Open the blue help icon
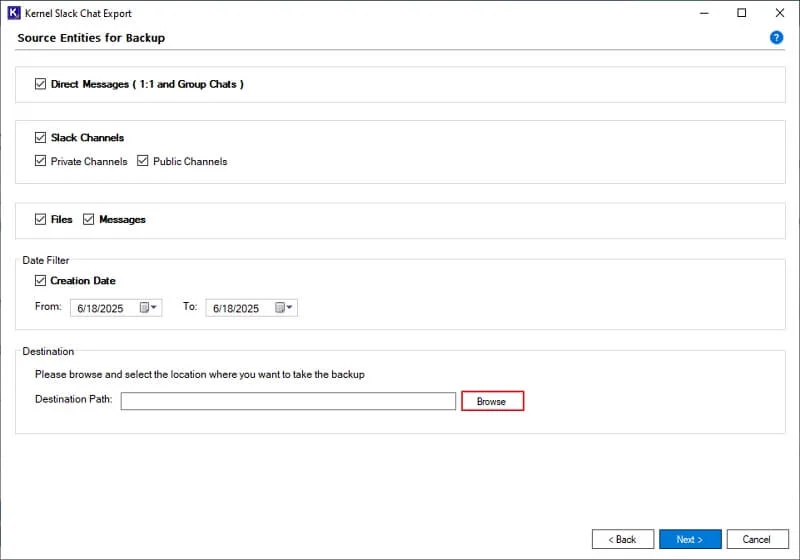The width and height of the screenshot is (800, 560). point(776,38)
